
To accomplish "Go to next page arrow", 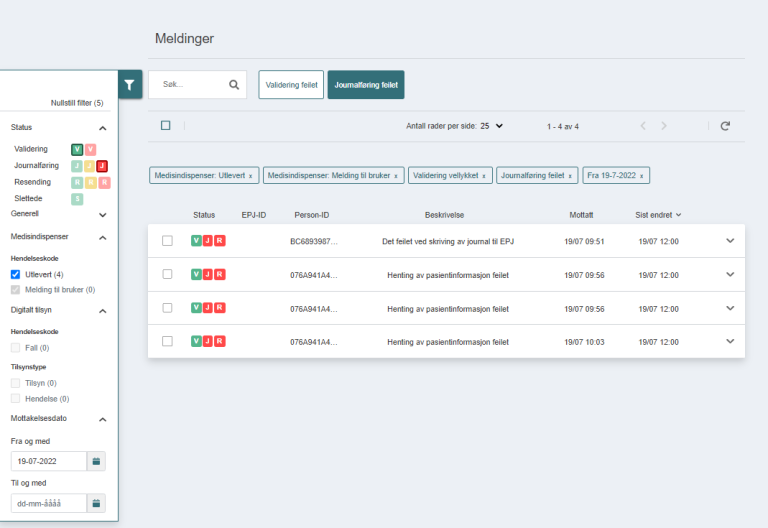I will click(x=664, y=126).
